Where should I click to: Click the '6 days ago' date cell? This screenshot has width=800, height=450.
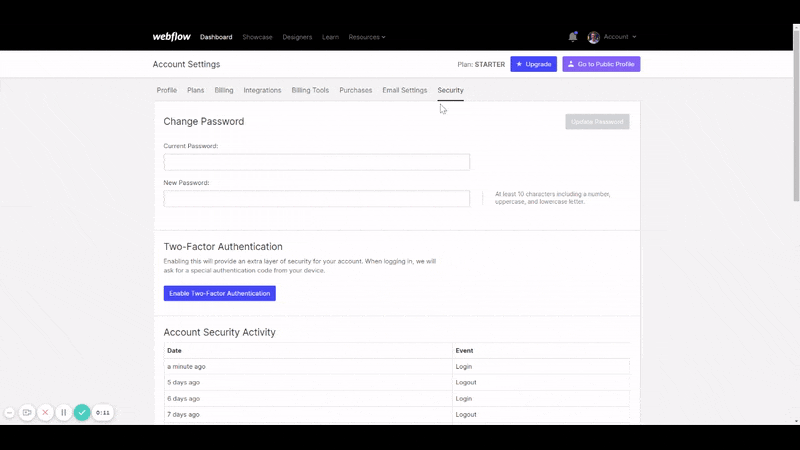click(308, 398)
